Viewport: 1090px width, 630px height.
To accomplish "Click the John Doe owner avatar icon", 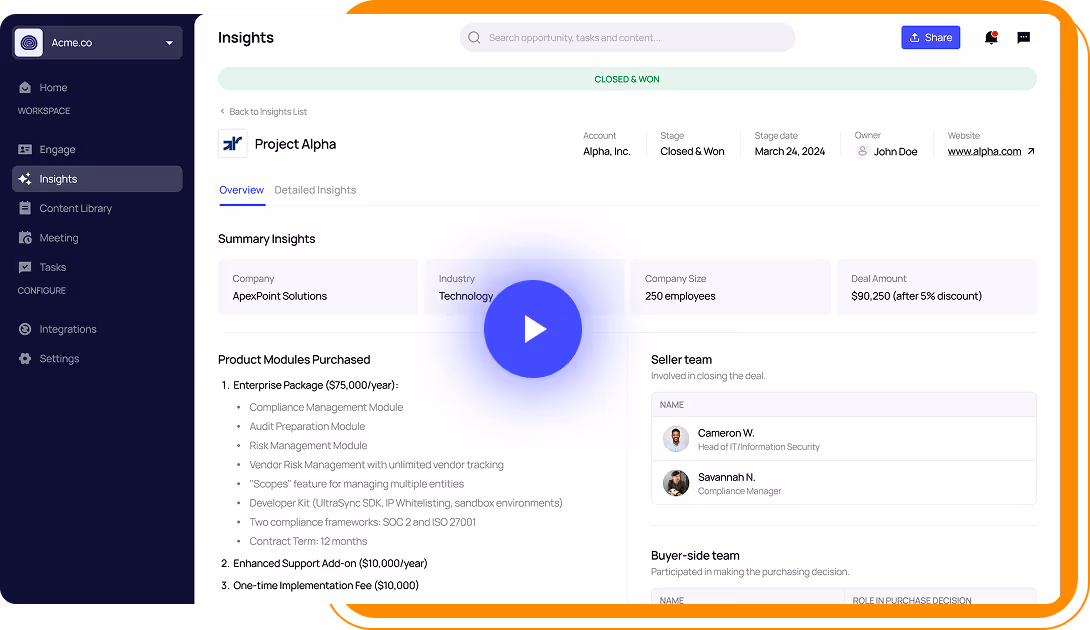I will point(863,152).
